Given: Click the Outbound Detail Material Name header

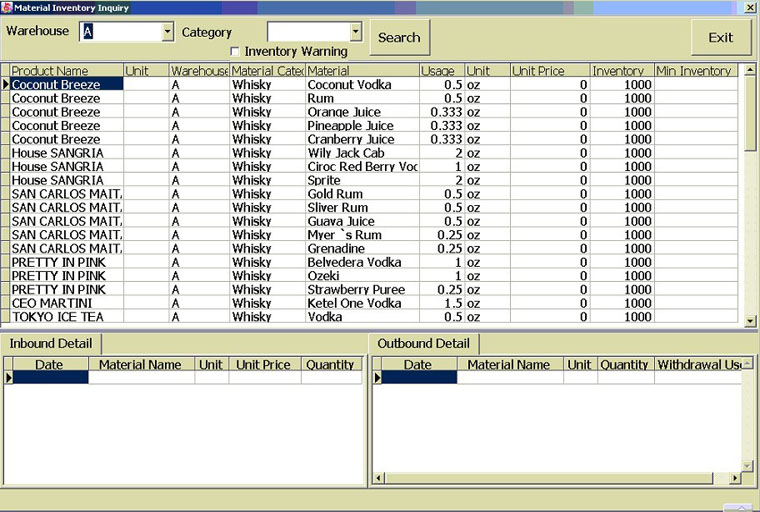Looking at the screenshot, I should click(x=510, y=365).
